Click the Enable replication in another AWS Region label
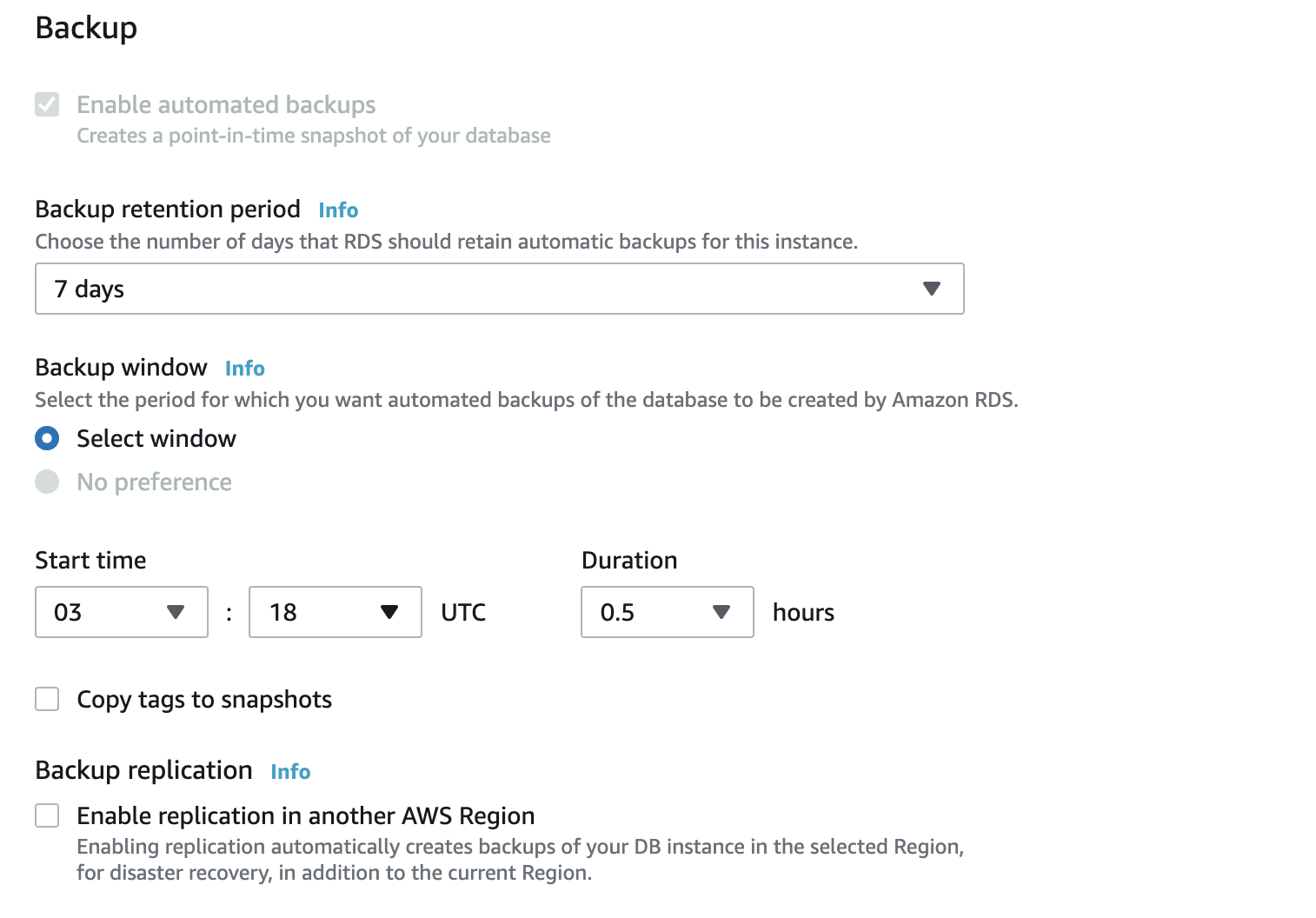Image resolution: width=1316 pixels, height=918 pixels. 305,816
